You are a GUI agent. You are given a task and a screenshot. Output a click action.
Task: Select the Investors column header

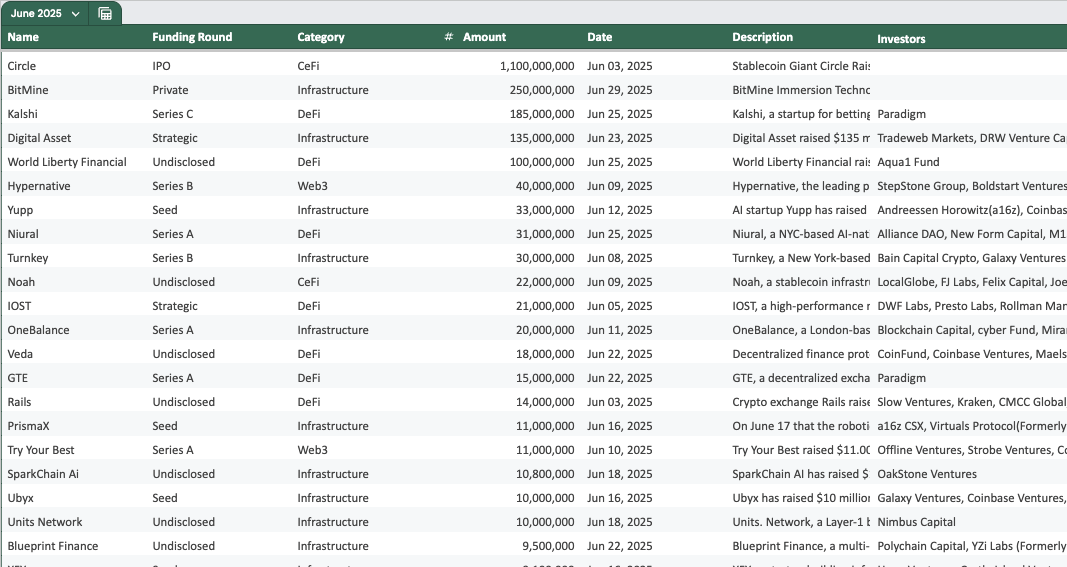[x=901, y=39]
